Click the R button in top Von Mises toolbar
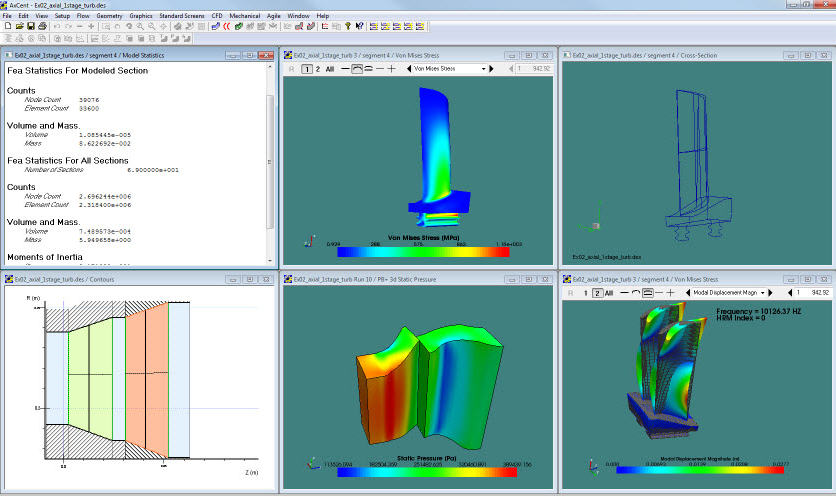The height and width of the screenshot is (496, 836). [291, 69]
